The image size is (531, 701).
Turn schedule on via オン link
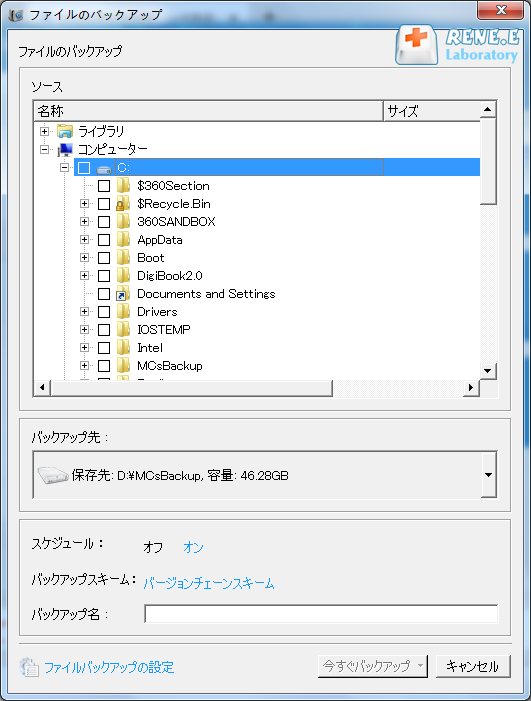tap(193, 547)
